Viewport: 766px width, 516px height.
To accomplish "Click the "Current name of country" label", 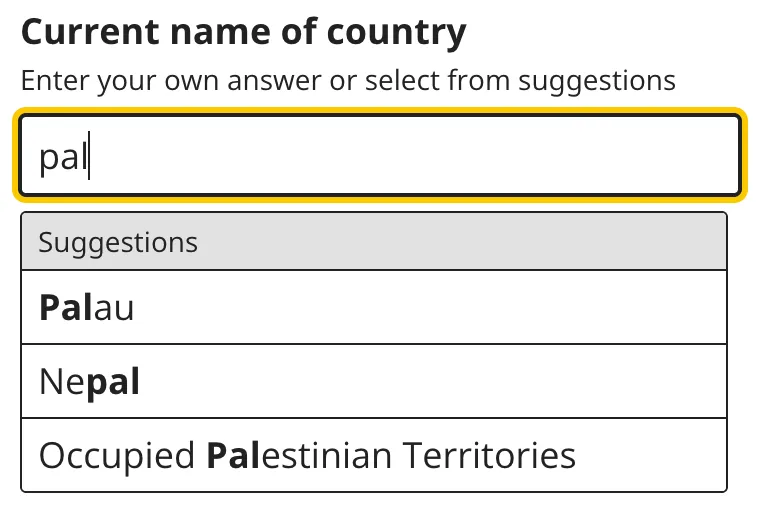I will 243,33.
